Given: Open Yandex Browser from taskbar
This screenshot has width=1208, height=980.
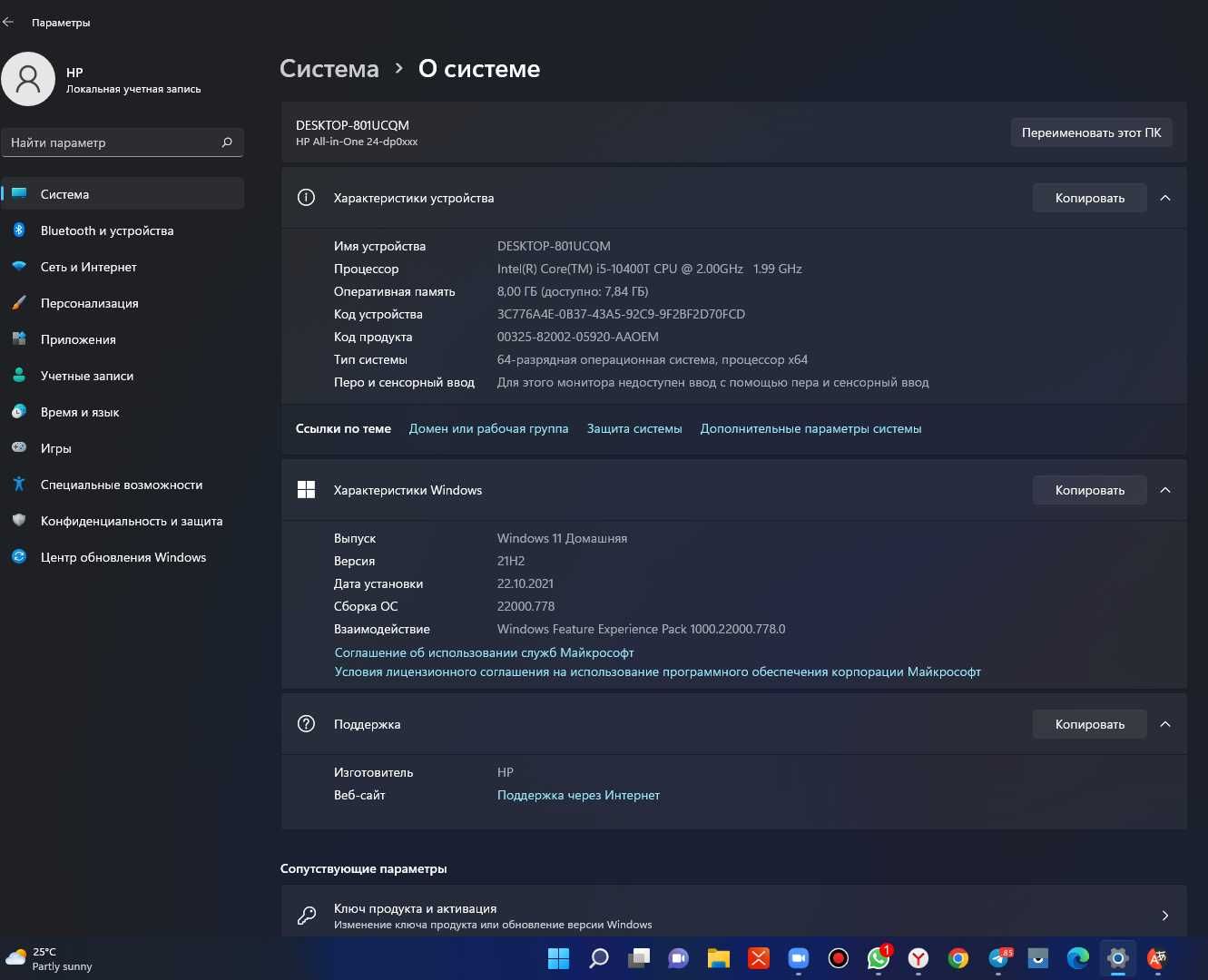Looking at the screenshot, I should [918, 958].
